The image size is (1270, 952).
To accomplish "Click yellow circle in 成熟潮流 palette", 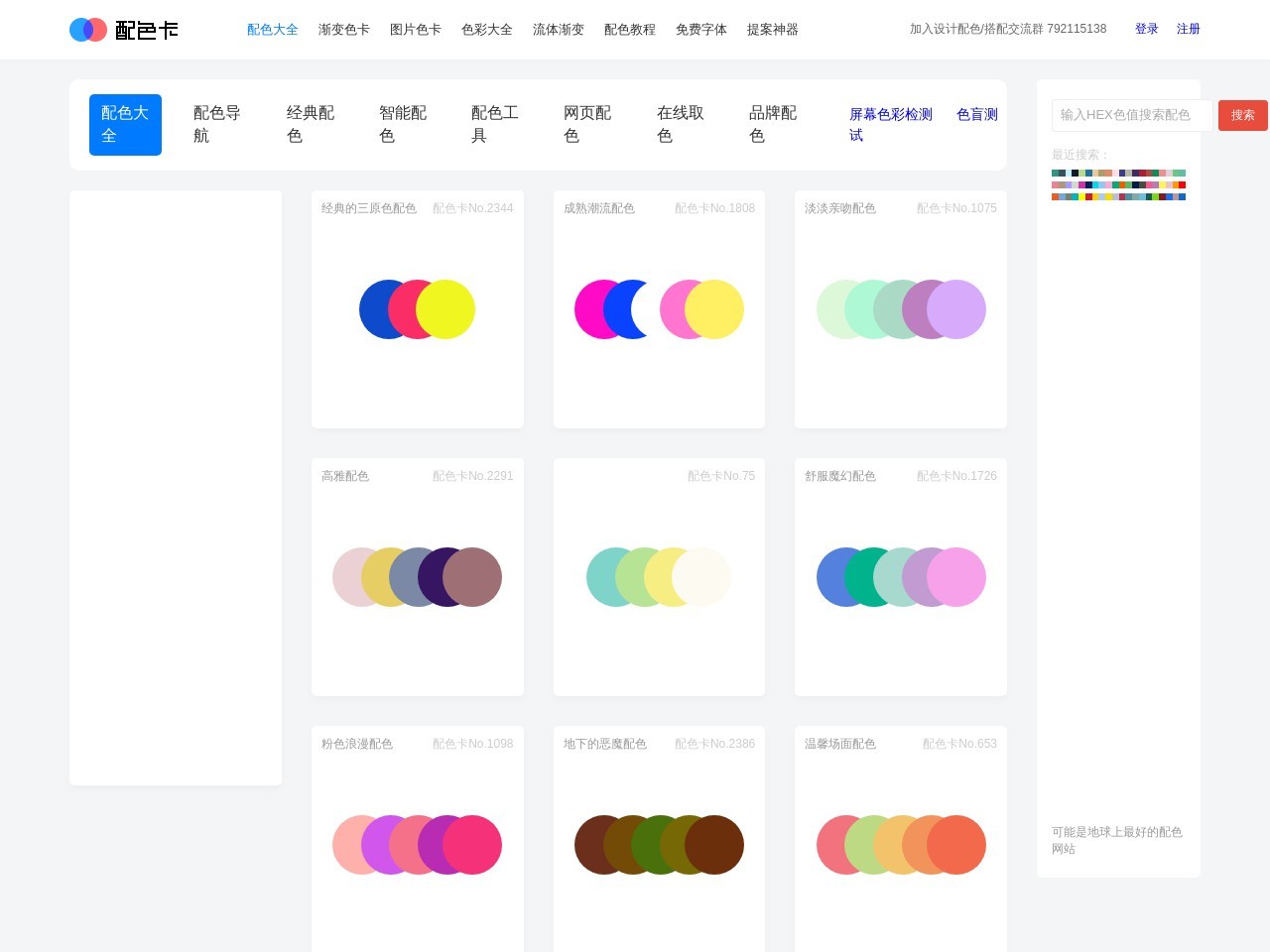I will point(714,309).
